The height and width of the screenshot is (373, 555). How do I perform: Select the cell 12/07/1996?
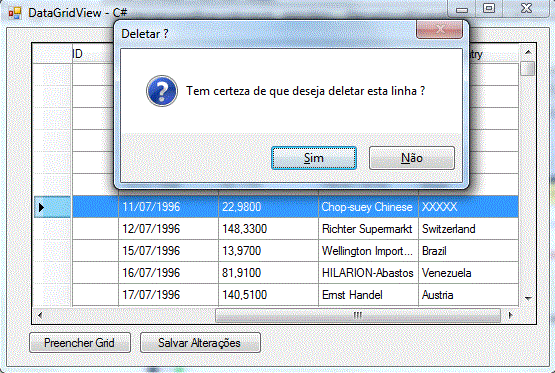point(168,229)
